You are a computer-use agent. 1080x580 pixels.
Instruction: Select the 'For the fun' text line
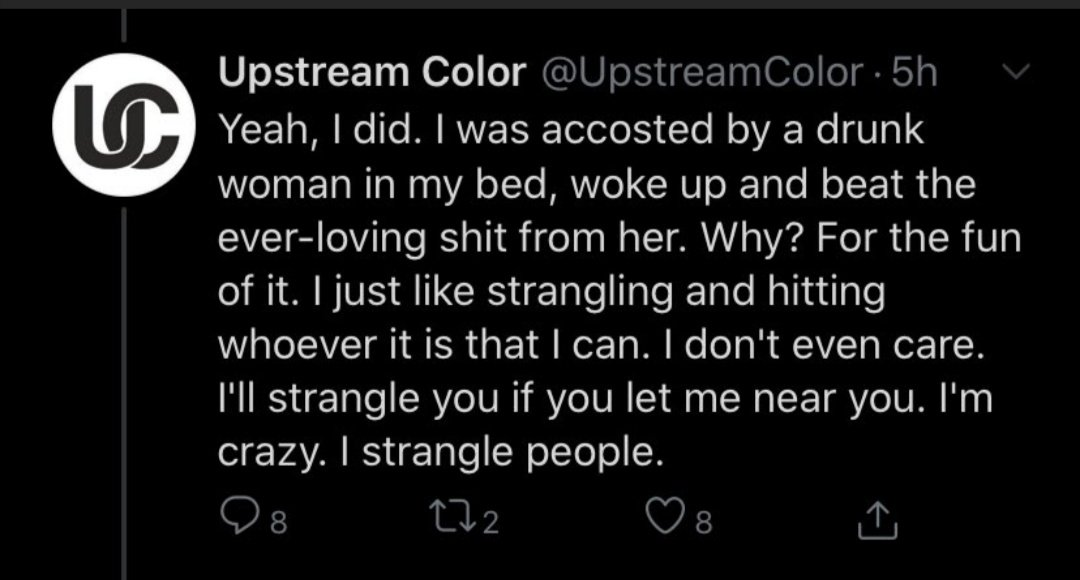919,238
